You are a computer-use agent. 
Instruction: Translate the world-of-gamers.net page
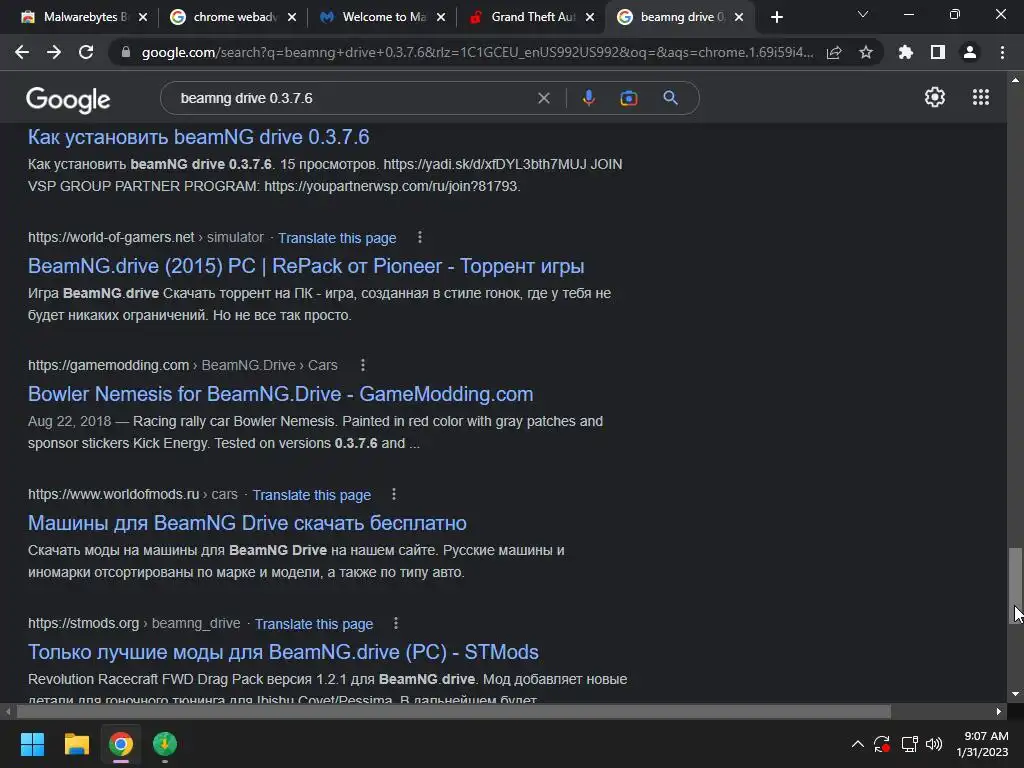coord(337,238)
